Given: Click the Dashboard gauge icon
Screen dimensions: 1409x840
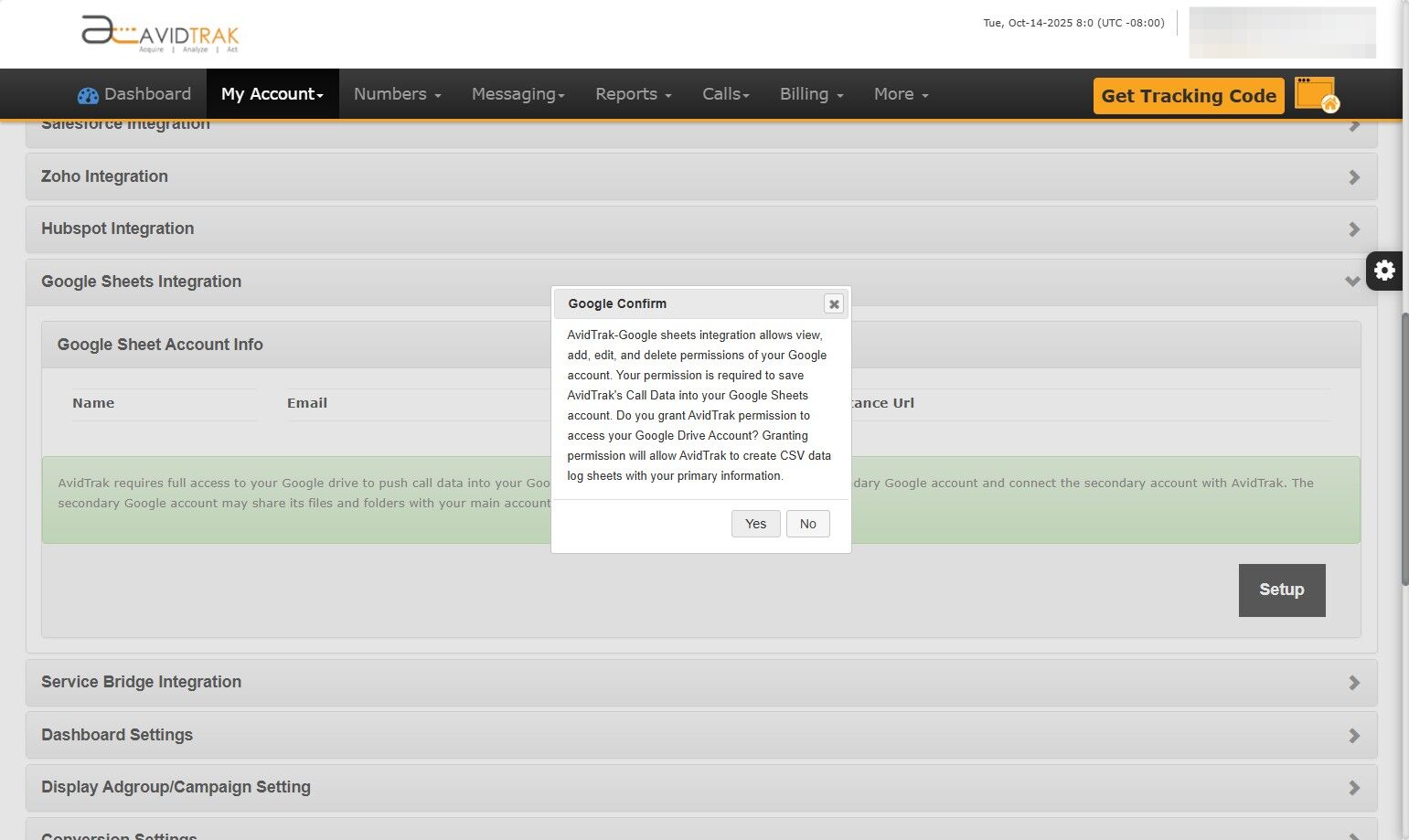Looking at the screenshot, I should (x=88, y=95).
